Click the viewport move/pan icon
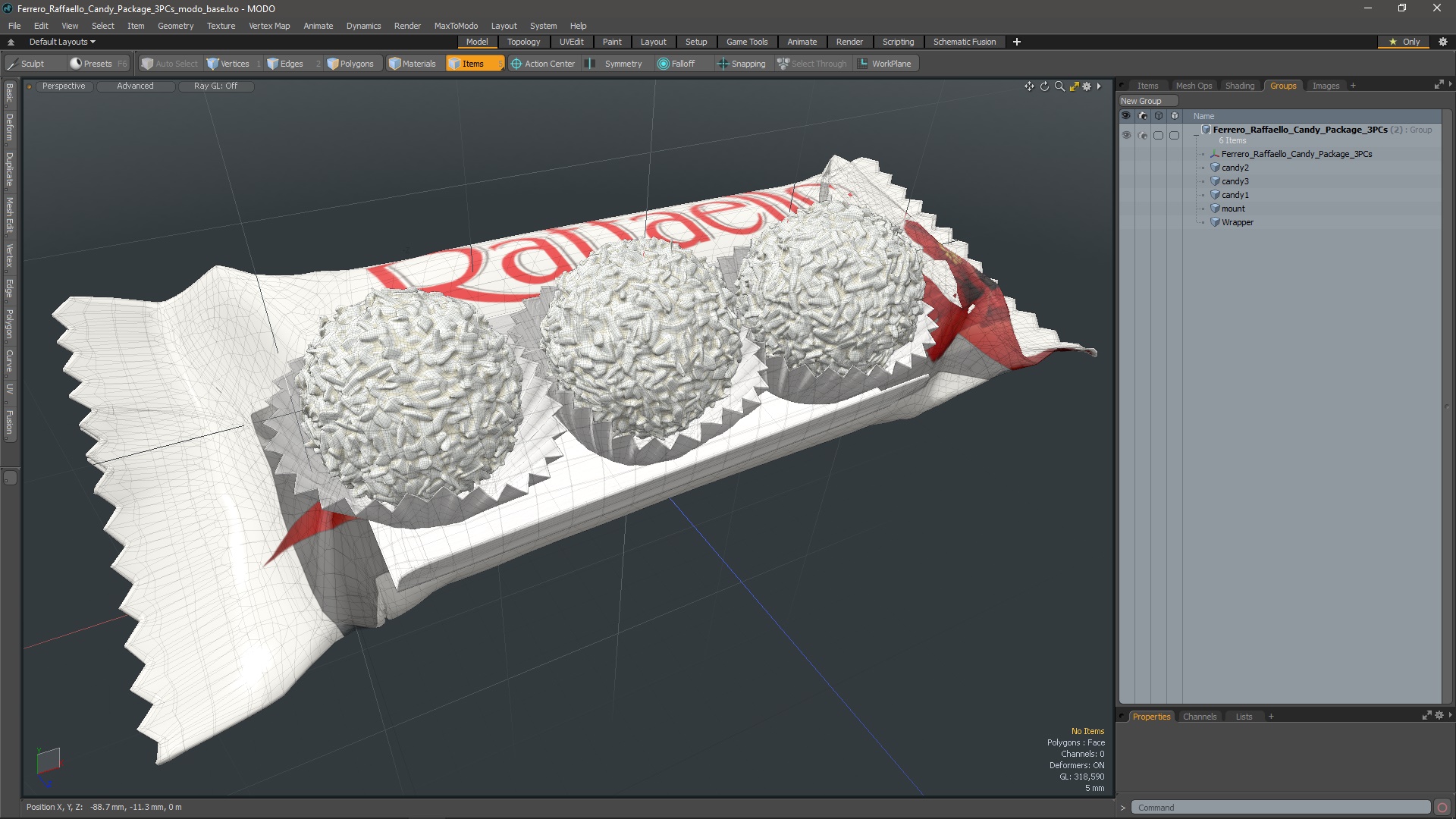Screen dimensions: 1456x819 click(1029, 86)
